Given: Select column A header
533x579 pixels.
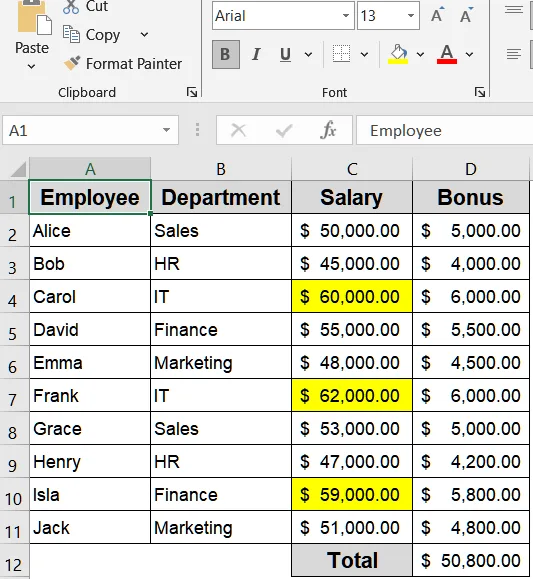Looking at the screenshot, I should point(90,169).
